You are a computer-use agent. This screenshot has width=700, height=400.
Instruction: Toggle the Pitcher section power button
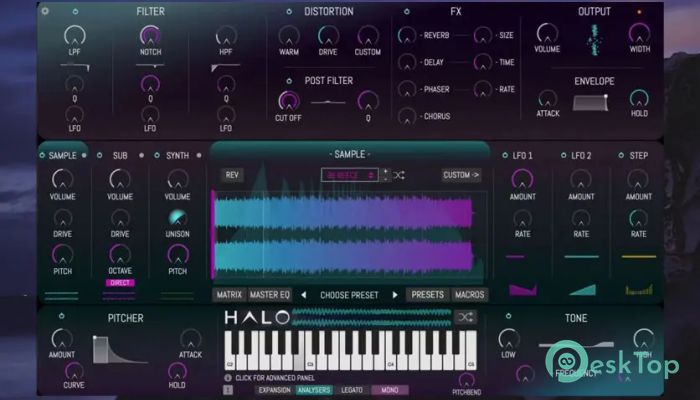click(62, 316)
